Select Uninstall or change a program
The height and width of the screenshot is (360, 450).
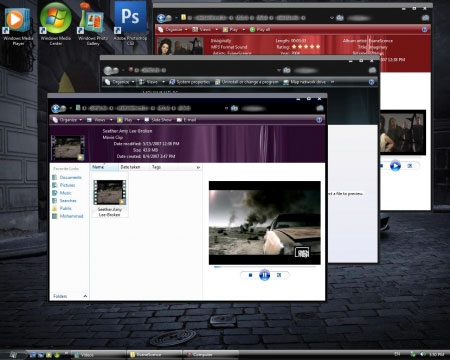click(x=247, y=82)
